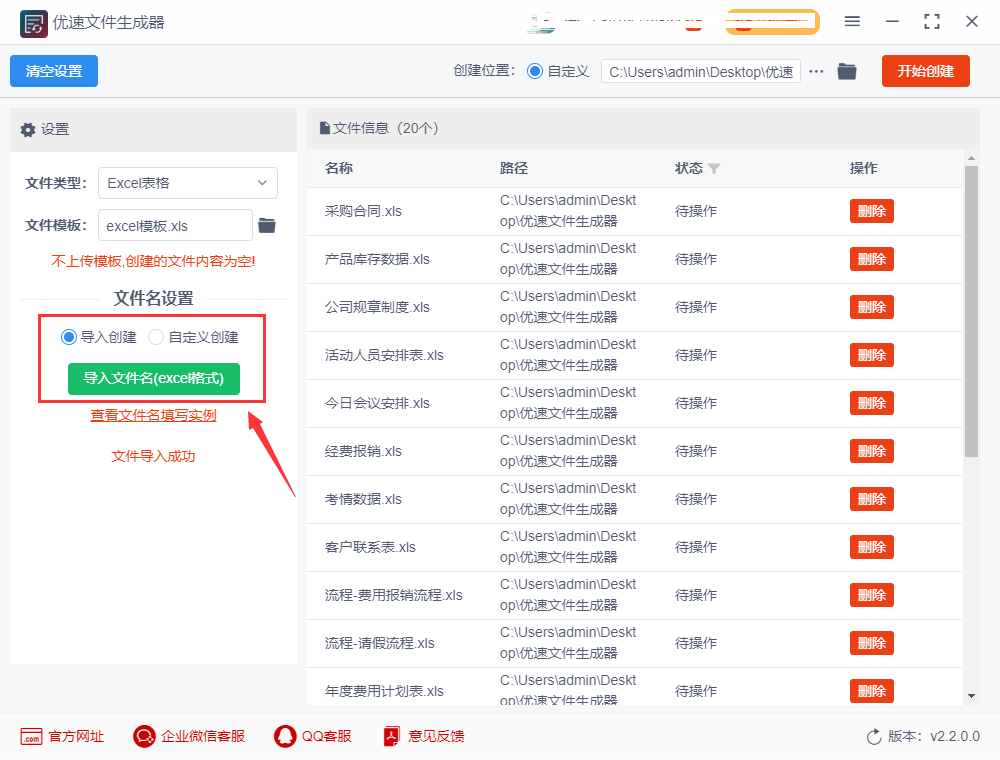Click the 路径 column header
The width and height of the screenshot is (1000, 760).
(x=513, y=168)
